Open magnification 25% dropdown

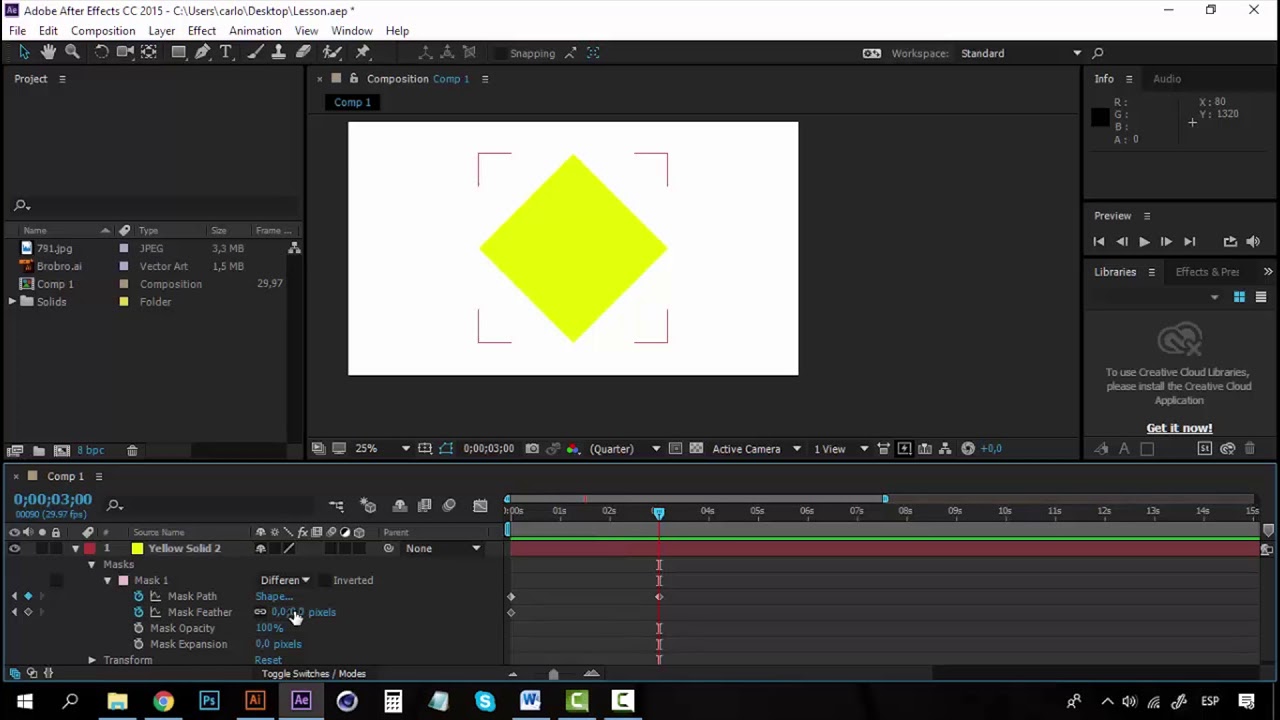[381, 449]
